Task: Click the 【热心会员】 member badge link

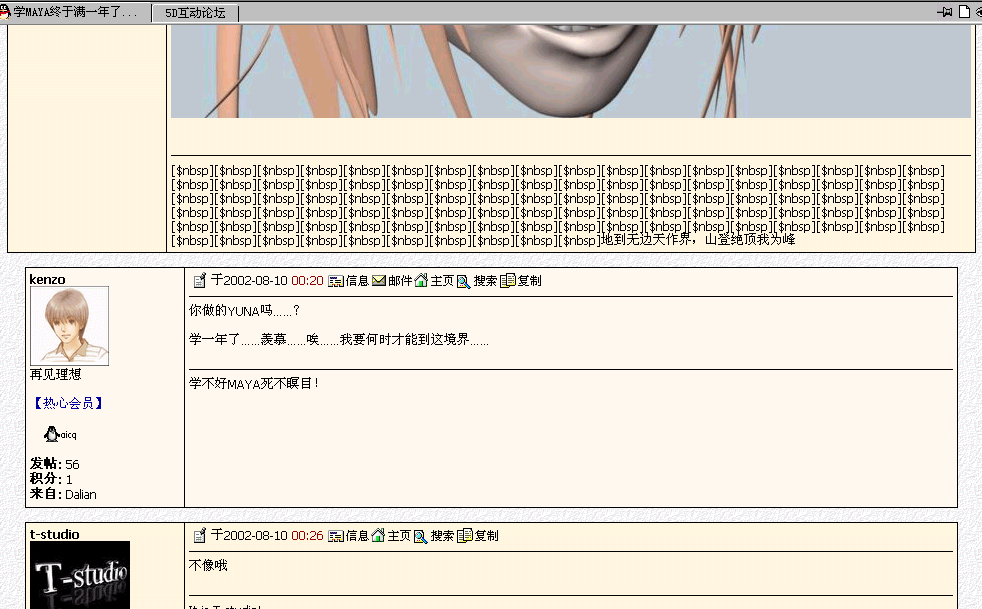Action: (69, 403)
